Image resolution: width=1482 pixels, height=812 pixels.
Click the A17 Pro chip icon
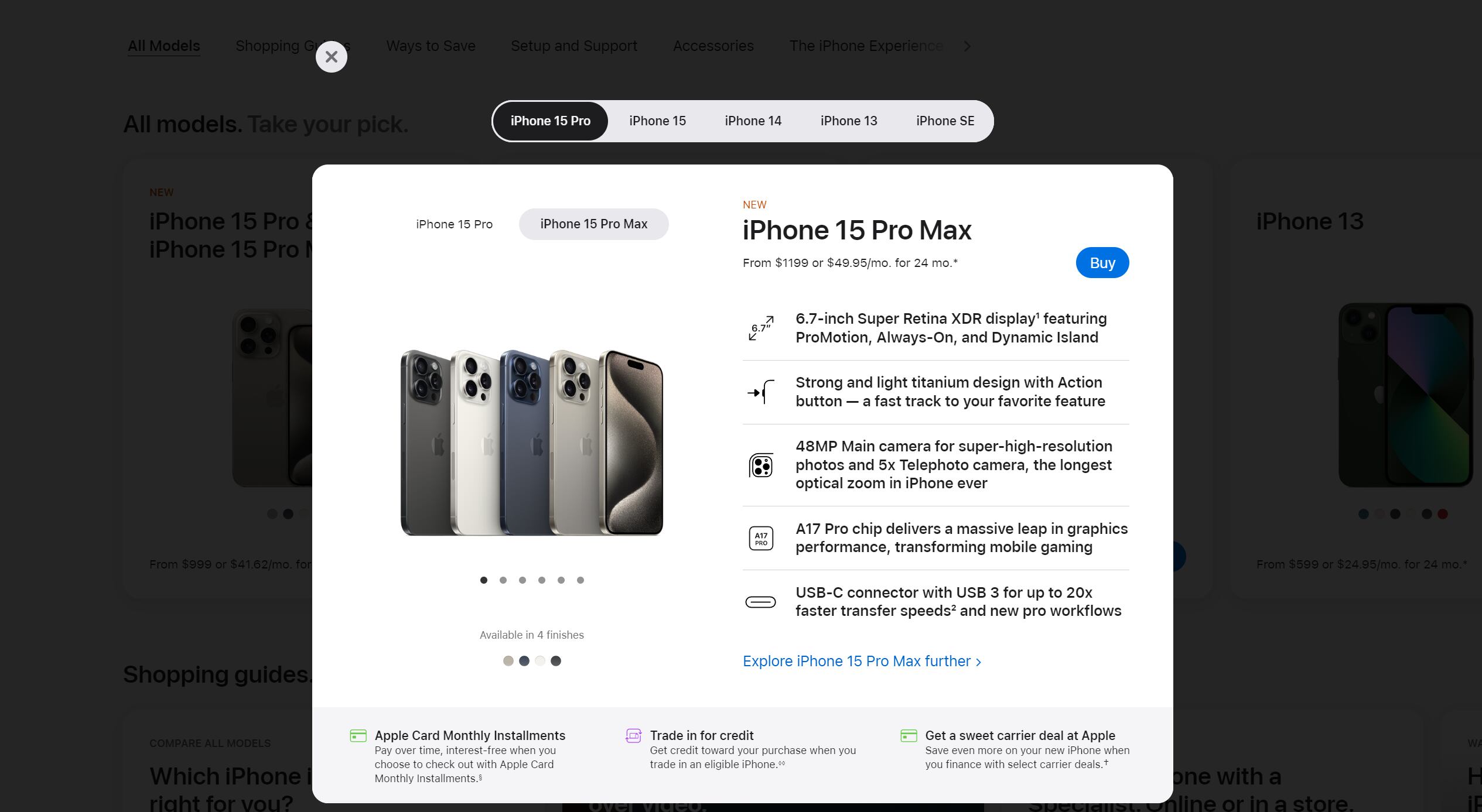pos(762,538)
